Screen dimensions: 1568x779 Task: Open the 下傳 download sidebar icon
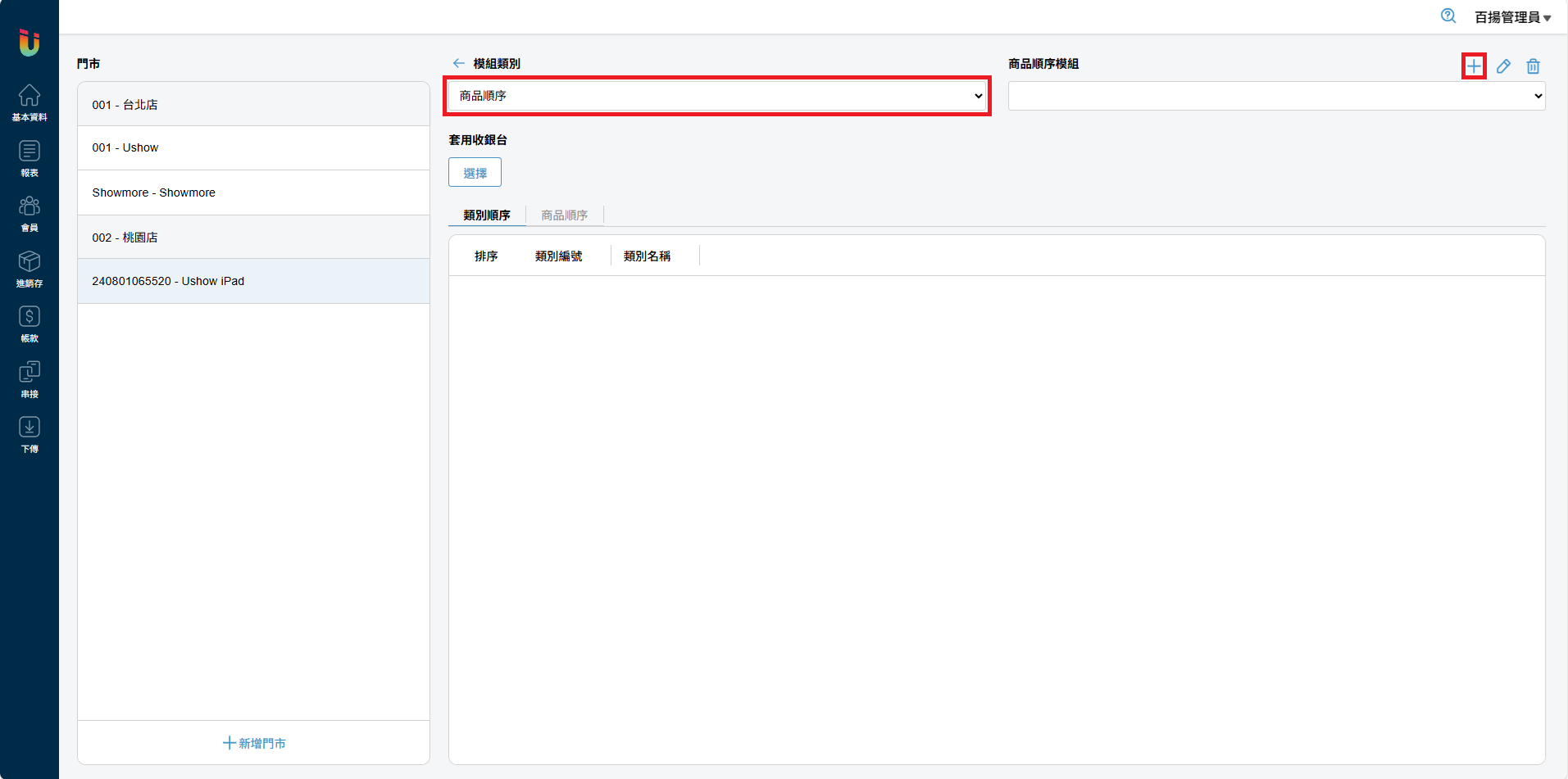(x=30, y=434)
